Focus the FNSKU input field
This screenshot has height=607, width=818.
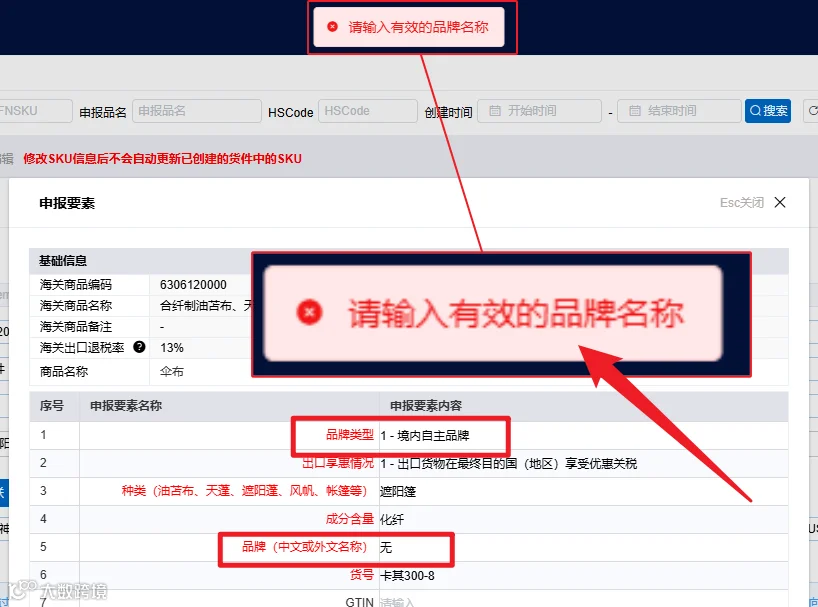[x=34, y=111]
